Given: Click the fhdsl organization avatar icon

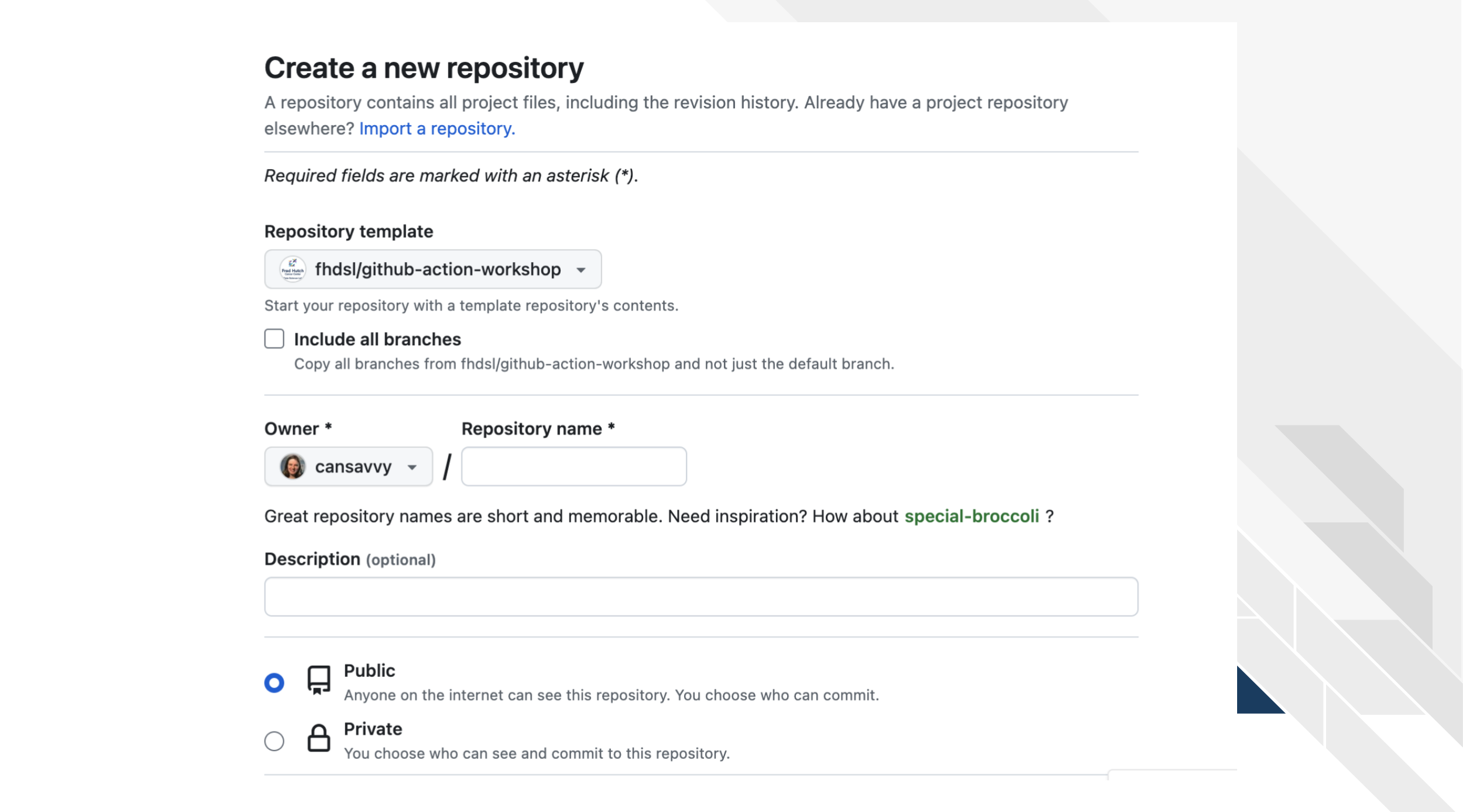Looking at the screenshot, I should (x=293, y=269).
